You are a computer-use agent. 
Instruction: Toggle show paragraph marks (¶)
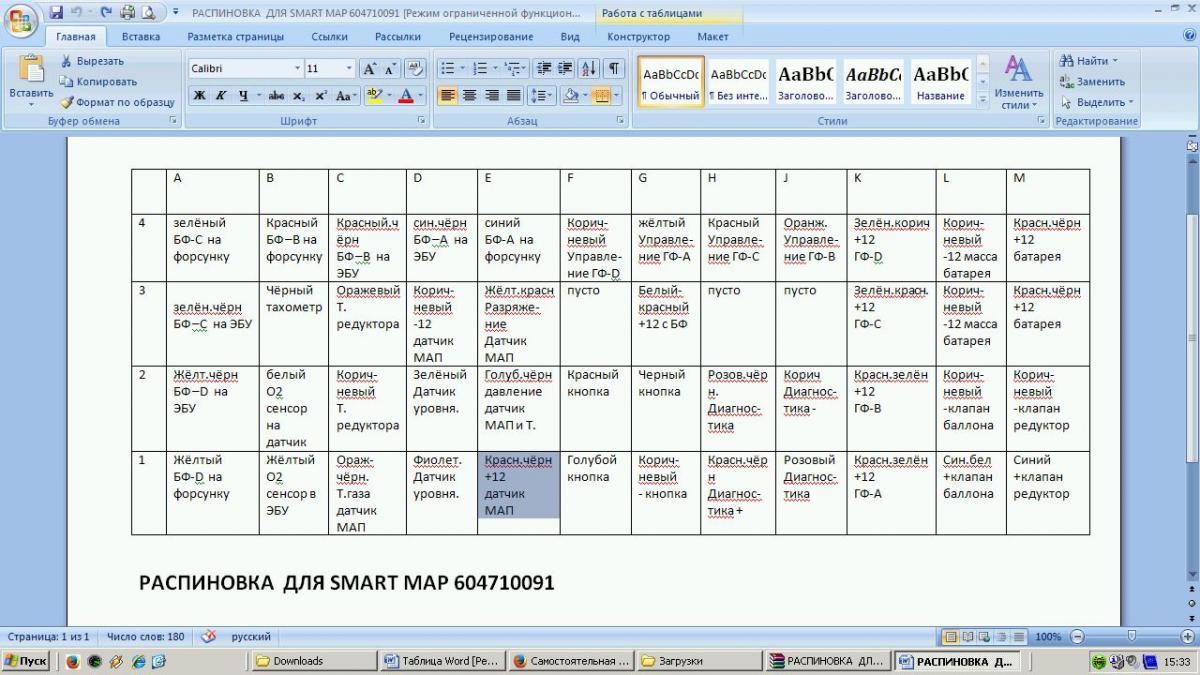[x=614, y=69]
